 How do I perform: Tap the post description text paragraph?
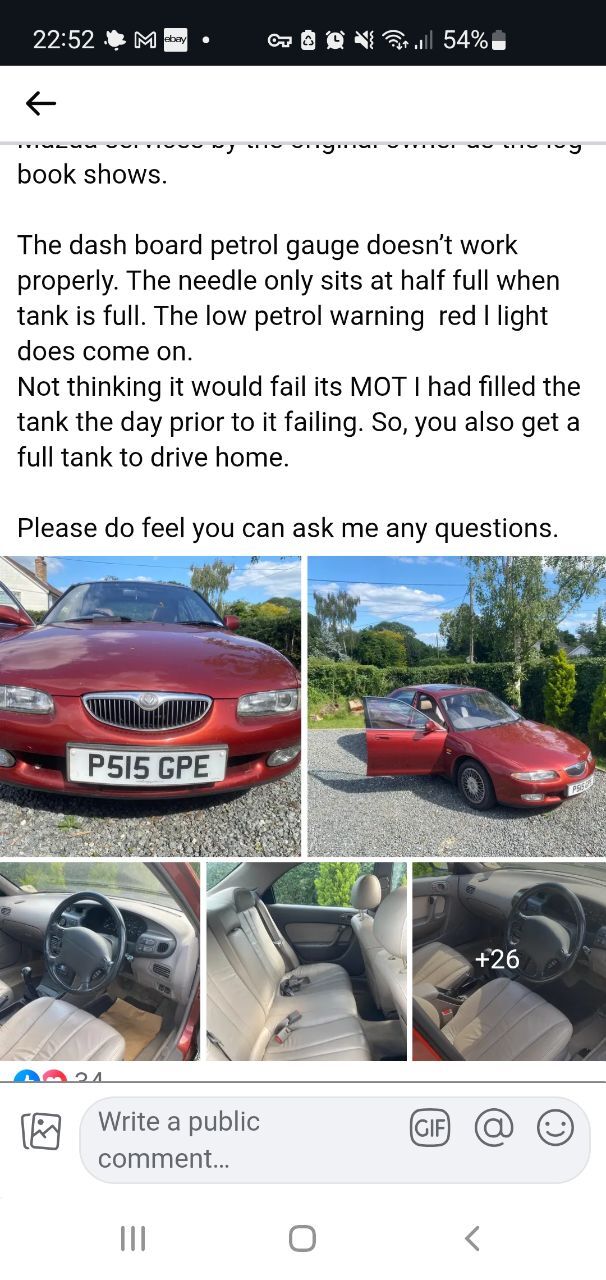coord(300,351)
